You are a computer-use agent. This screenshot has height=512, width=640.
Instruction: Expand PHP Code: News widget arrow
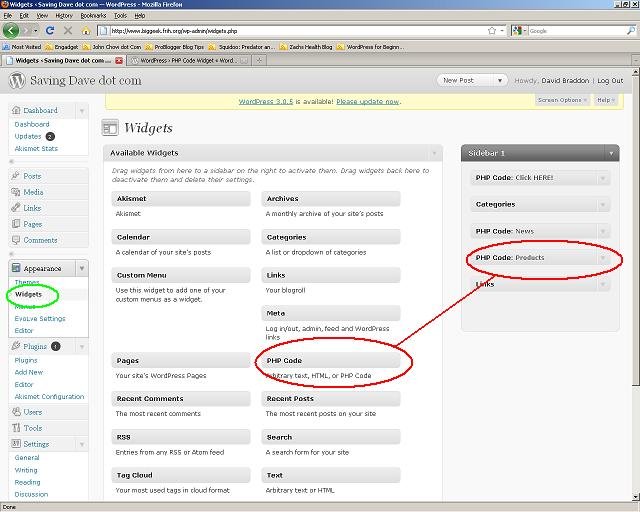602,232
